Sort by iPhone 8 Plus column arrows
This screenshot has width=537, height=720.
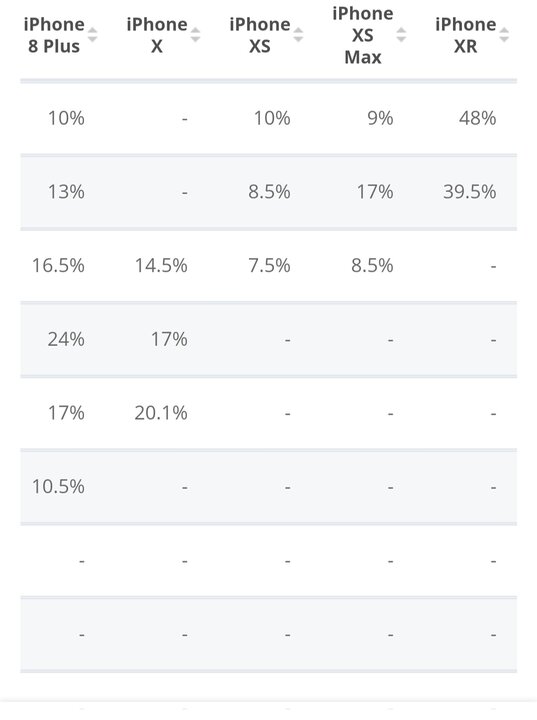tap(92, 35)
